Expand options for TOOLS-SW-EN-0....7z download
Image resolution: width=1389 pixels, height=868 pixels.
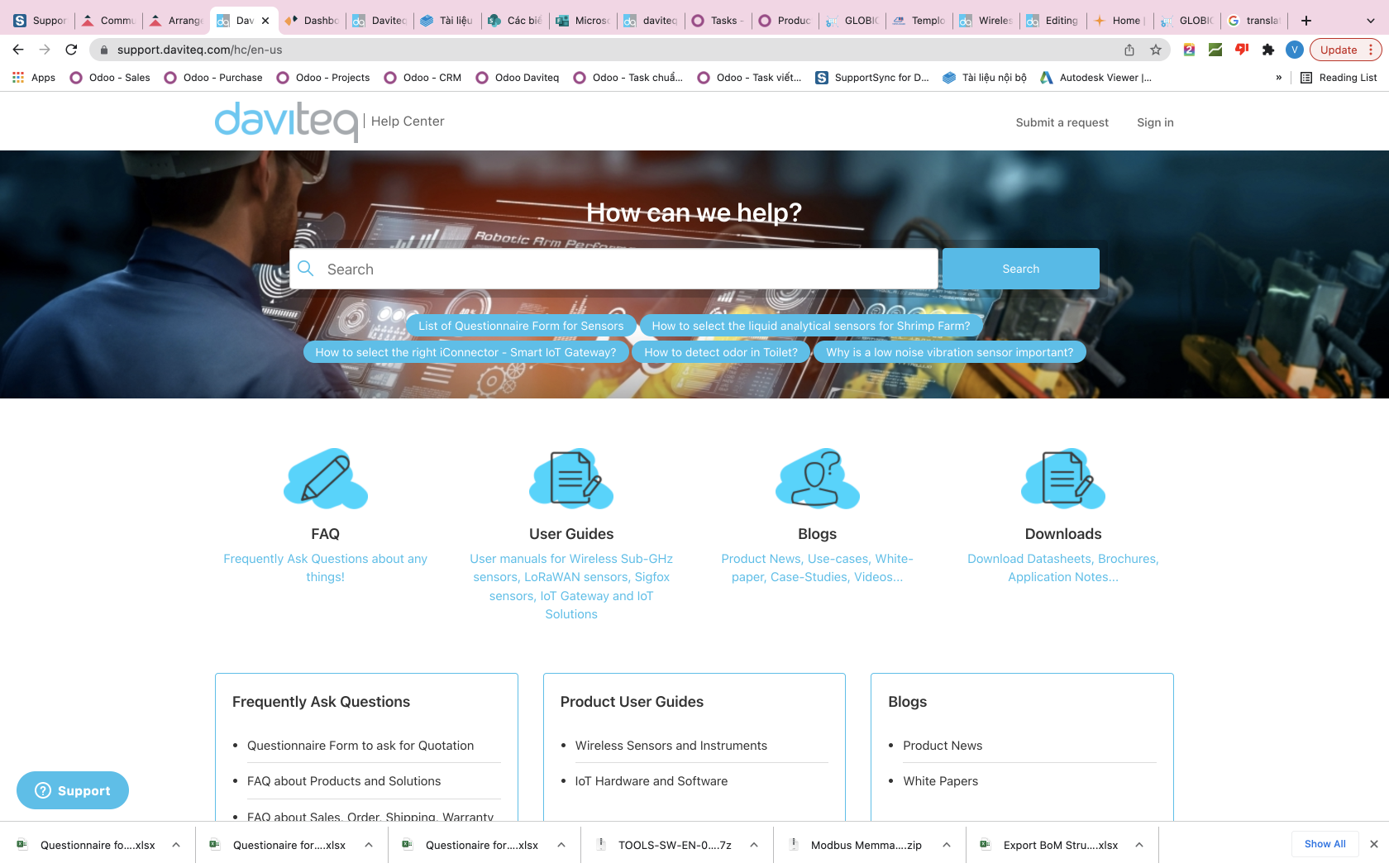[x=754, y=845]
